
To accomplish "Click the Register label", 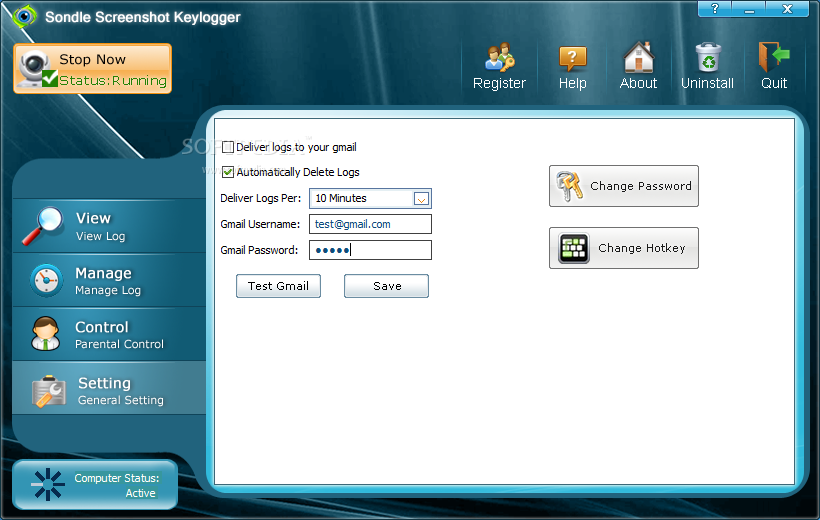I will (499, 83).
